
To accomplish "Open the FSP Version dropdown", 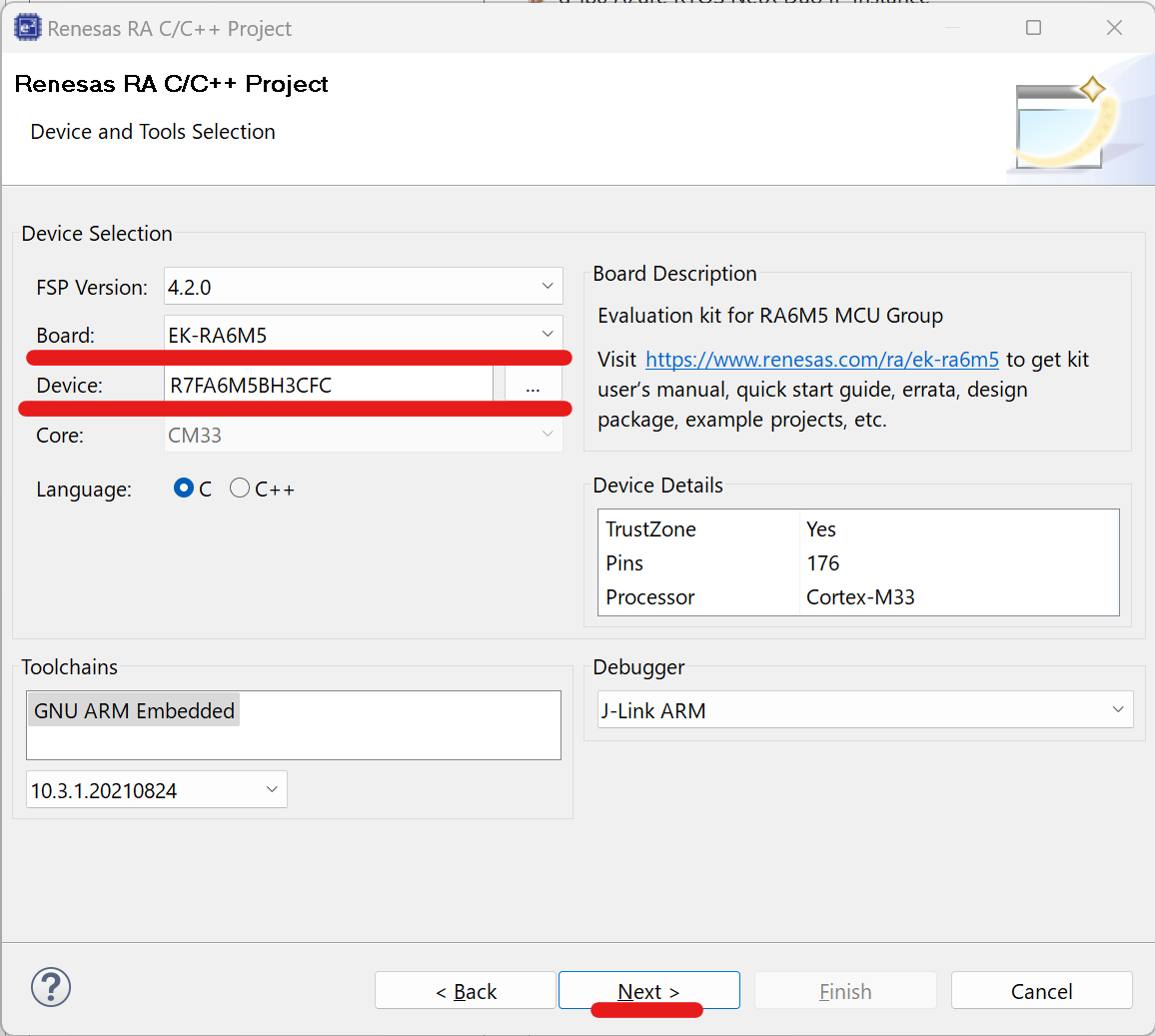I will click(363, 287).
